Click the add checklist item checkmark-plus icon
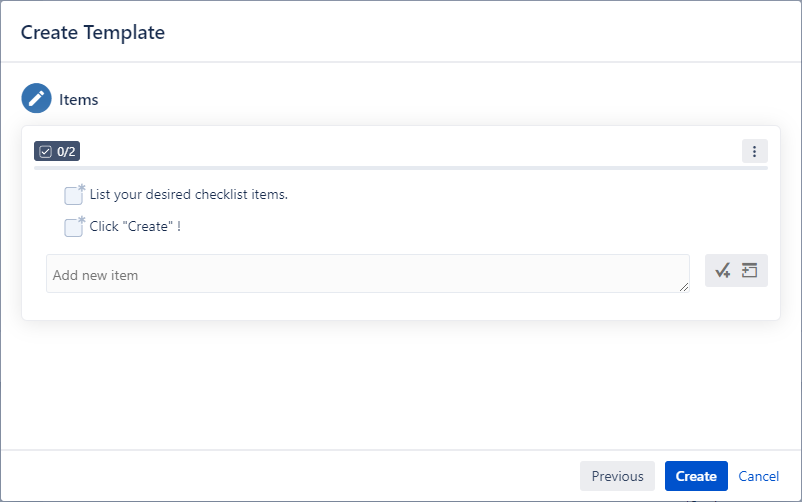 723,271
